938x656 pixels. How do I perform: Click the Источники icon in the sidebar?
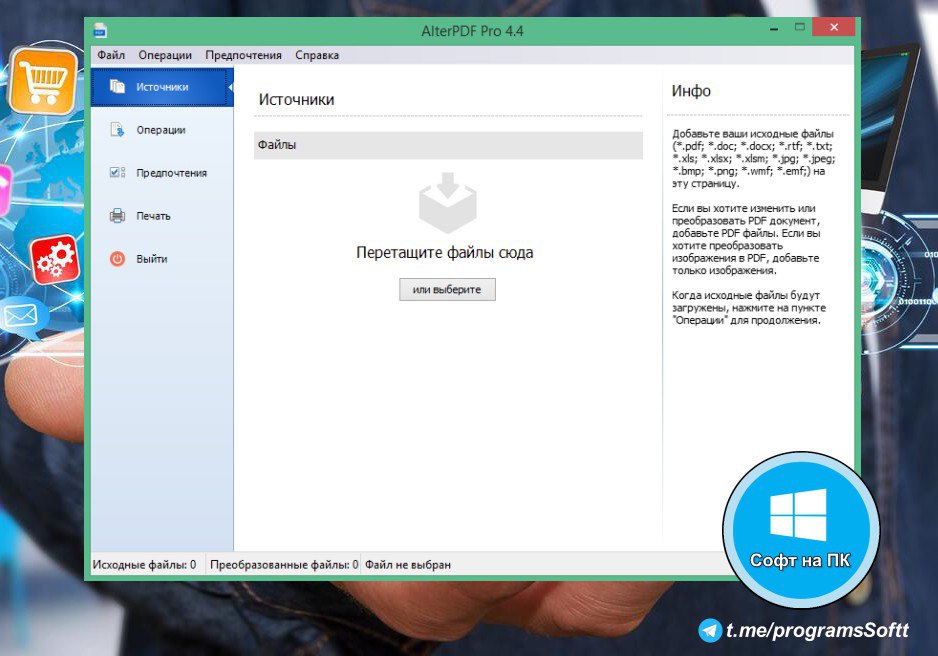pyautogui.click(x=117, y=87)
